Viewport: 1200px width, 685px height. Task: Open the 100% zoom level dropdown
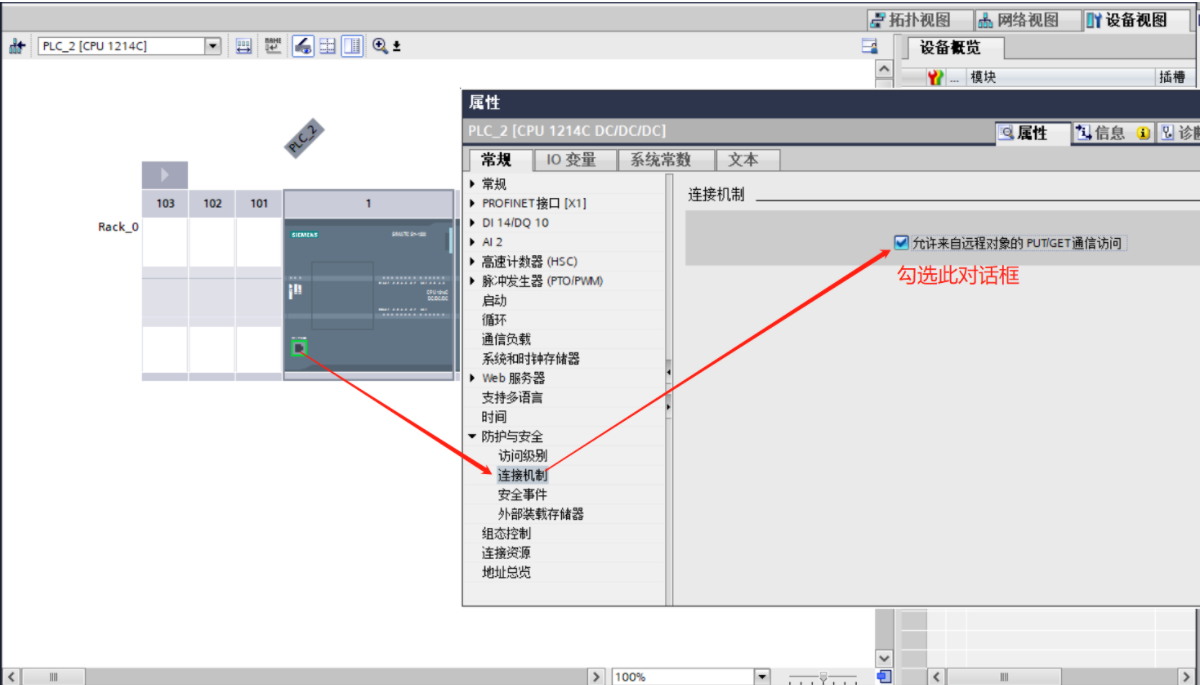762,677
